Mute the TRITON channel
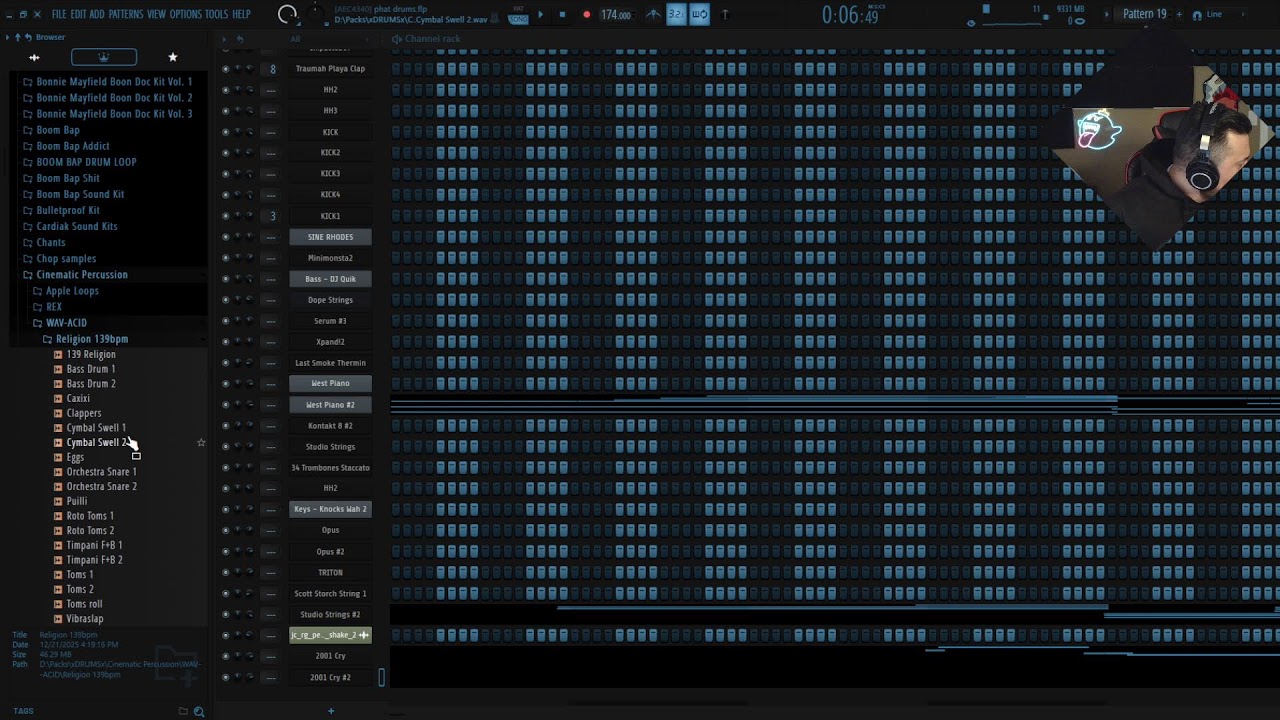Image resolution: width=1280 pixels, height=720 pixels. click(225, 573)
